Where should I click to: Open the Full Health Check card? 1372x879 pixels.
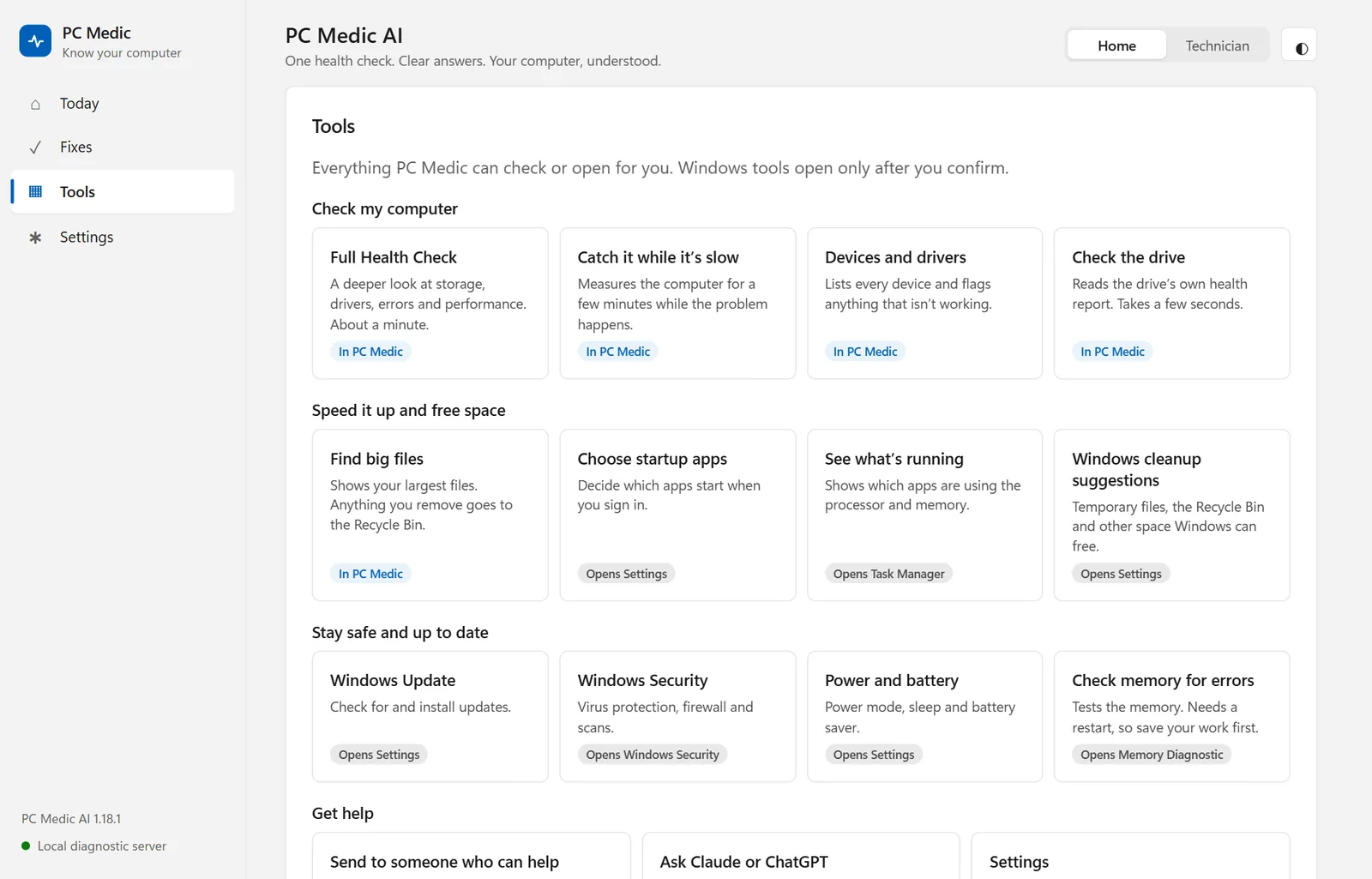[430, 303]
